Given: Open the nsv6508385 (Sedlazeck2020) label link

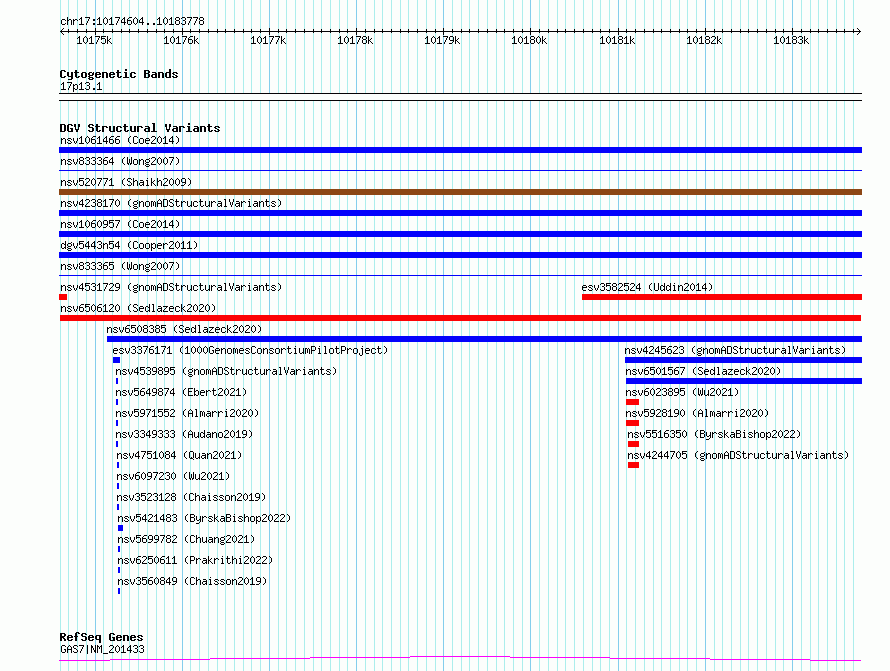Looking at the screenshot, I should pyautogui.click(x=184, y=329).
